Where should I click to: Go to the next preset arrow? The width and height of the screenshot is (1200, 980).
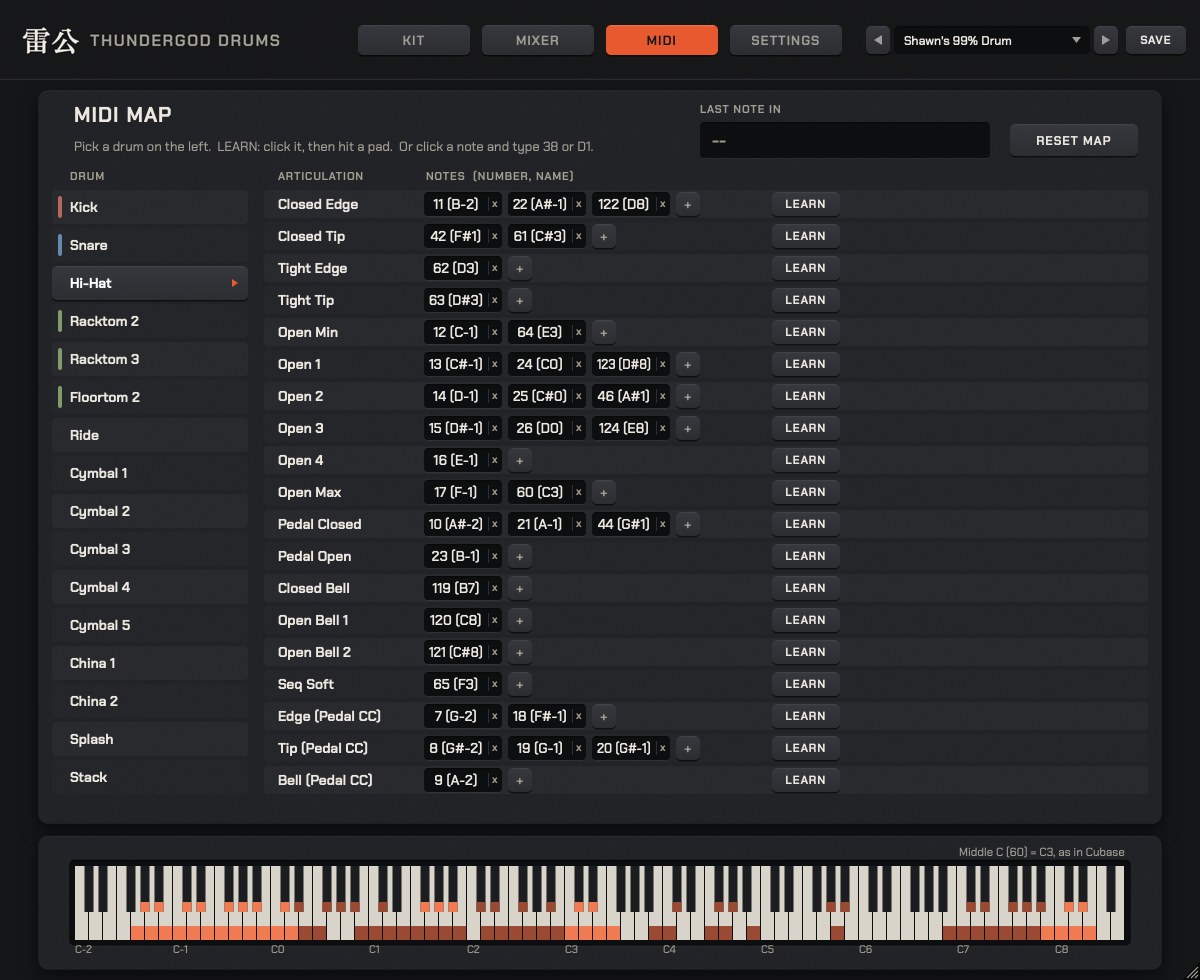coord(1105,40)
